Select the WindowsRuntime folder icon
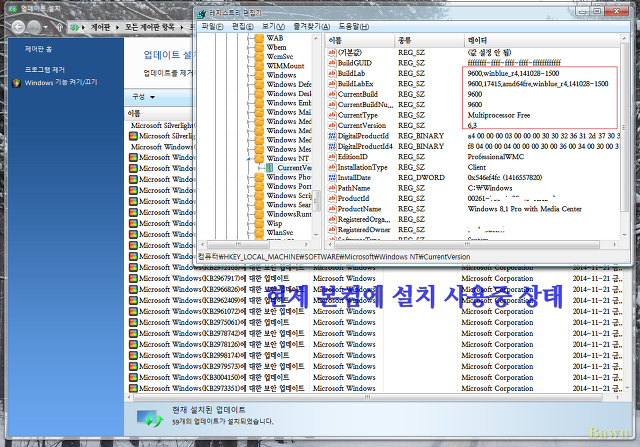Screen dimensions: 640x447 tap(259, 214)
